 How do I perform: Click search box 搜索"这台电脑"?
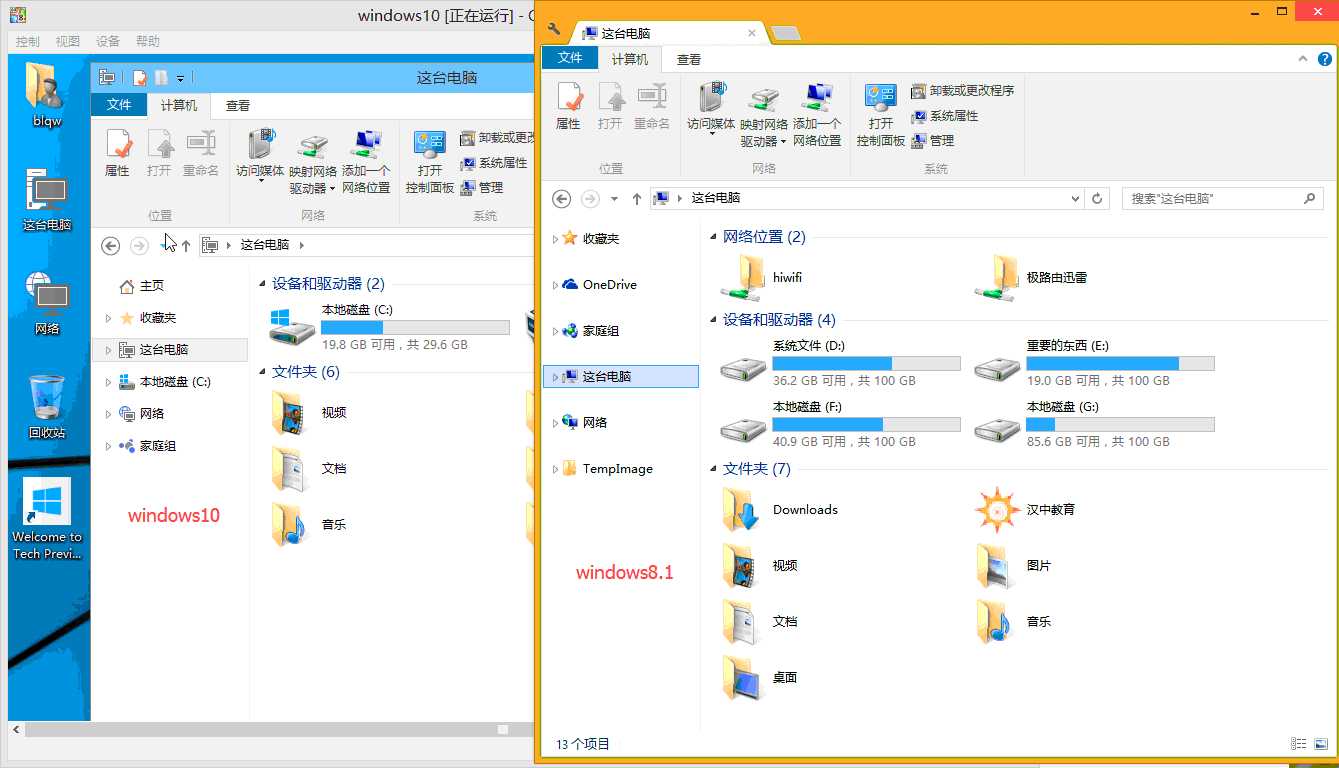(1223, 199)
